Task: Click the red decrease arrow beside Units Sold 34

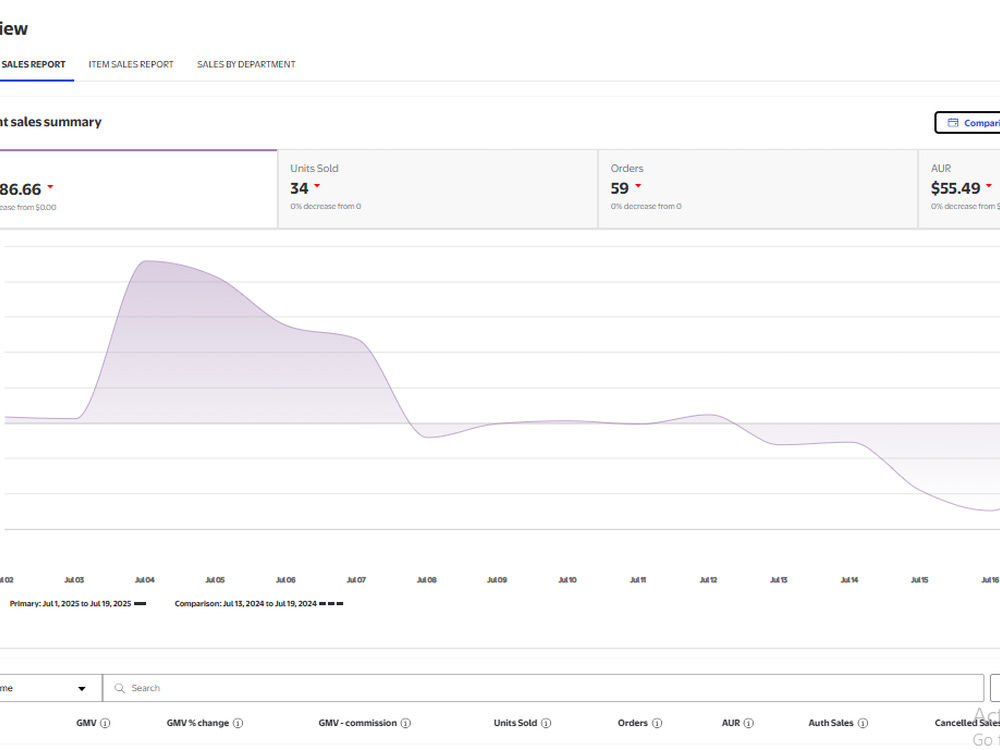Action: click(x=317, y=186)
